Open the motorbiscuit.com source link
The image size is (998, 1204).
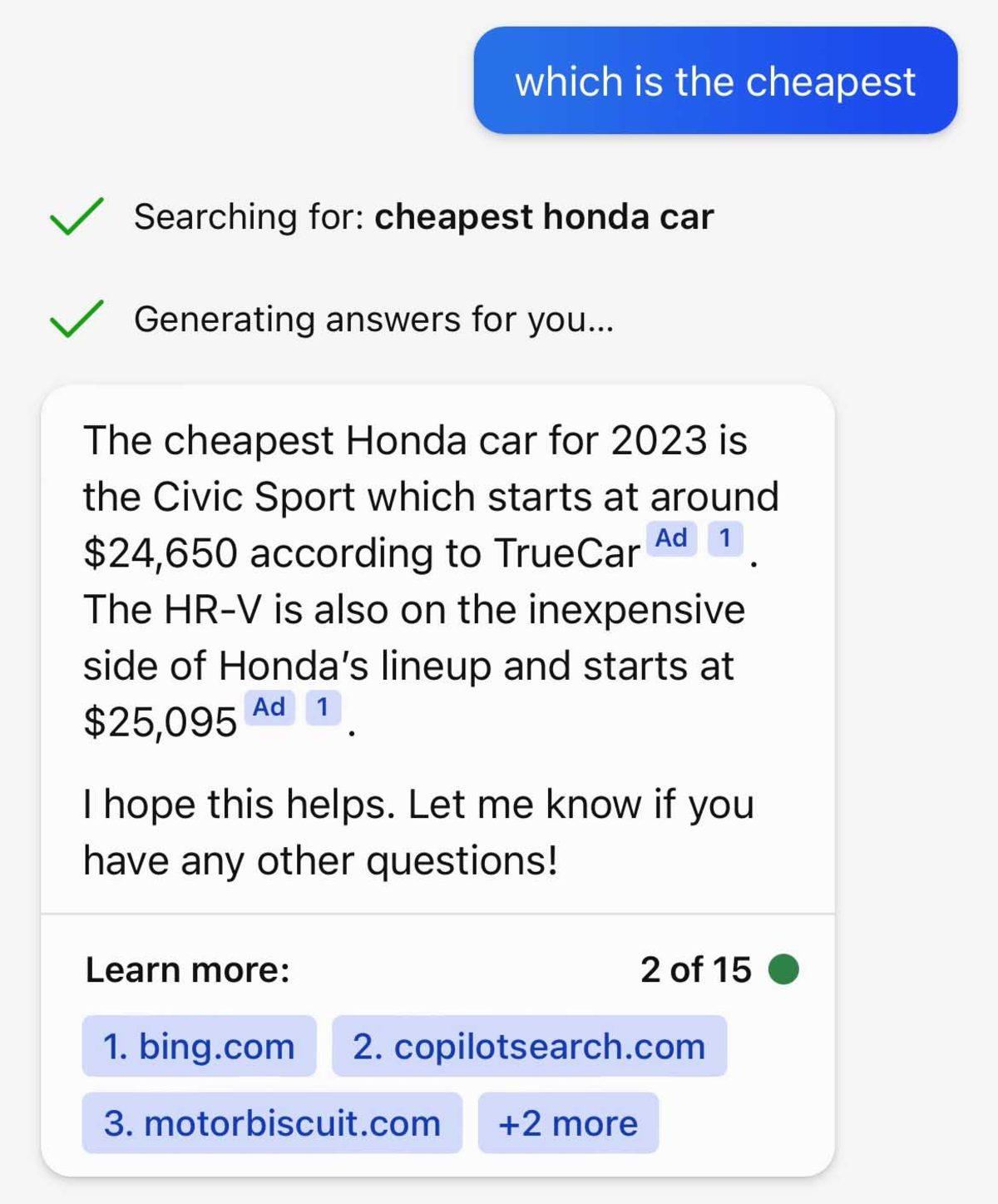point(272,1123)
